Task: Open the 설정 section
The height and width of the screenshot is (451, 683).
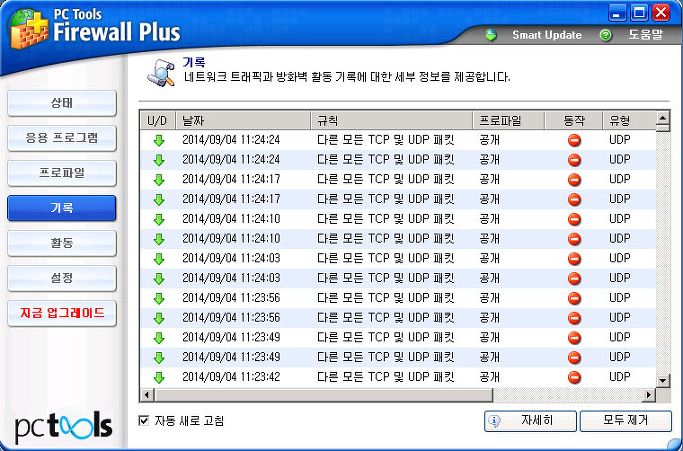Action: 62,278
